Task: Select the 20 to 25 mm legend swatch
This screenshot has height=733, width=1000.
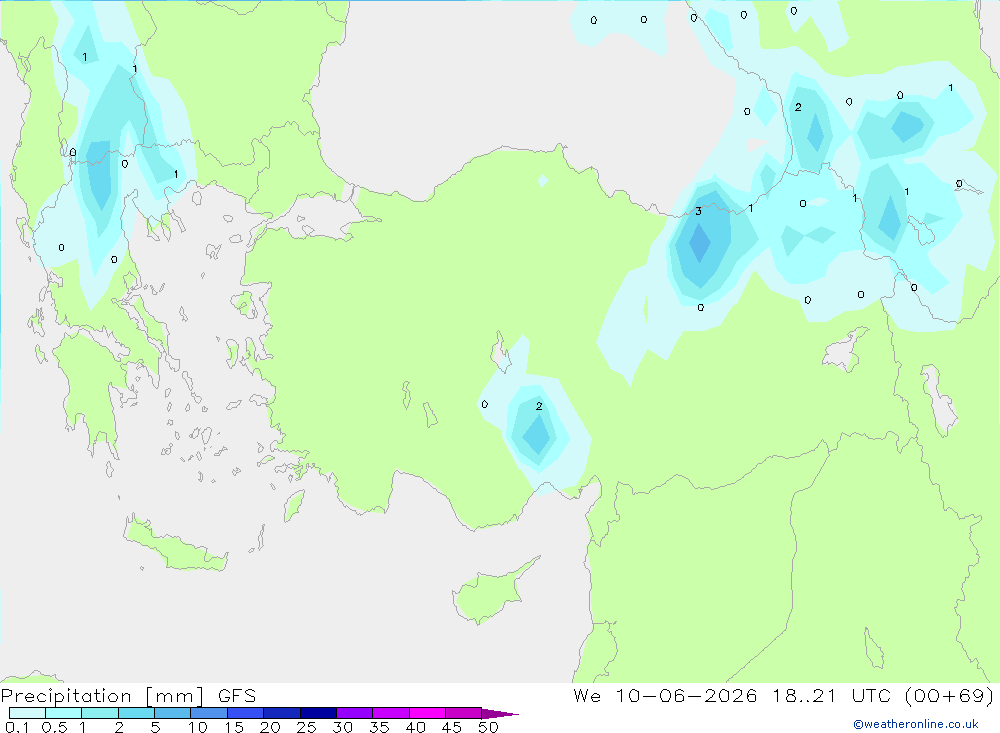Action: tap(282, 713)
